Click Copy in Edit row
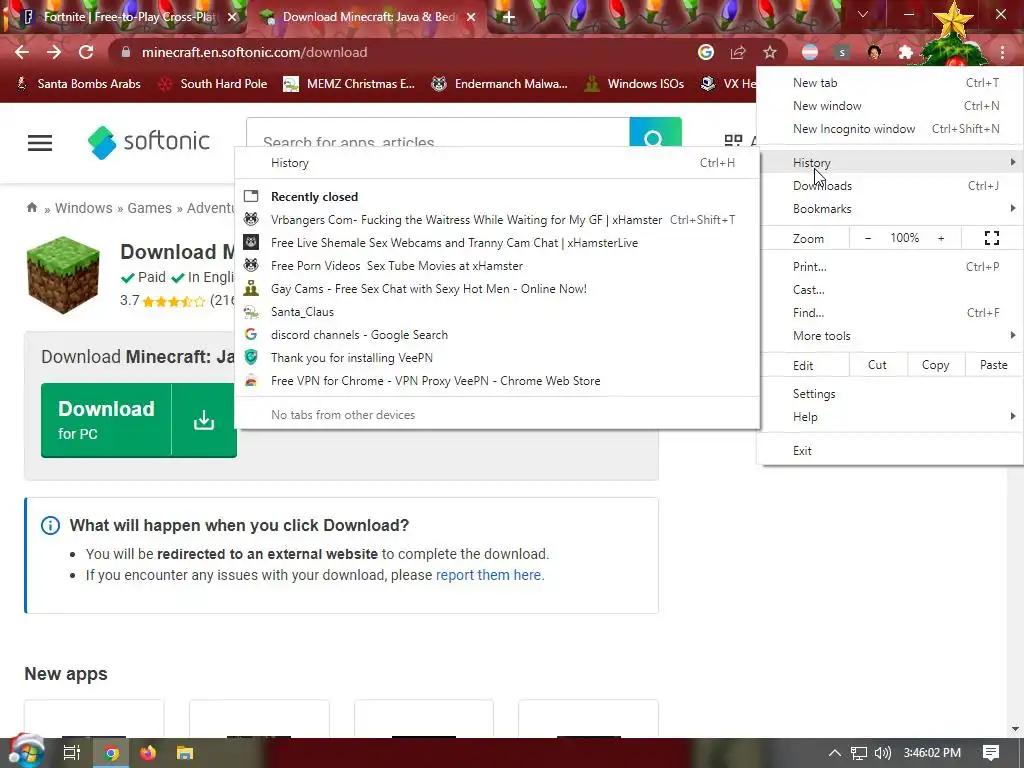The image size is (1024, 768). (x=935, y=365)
